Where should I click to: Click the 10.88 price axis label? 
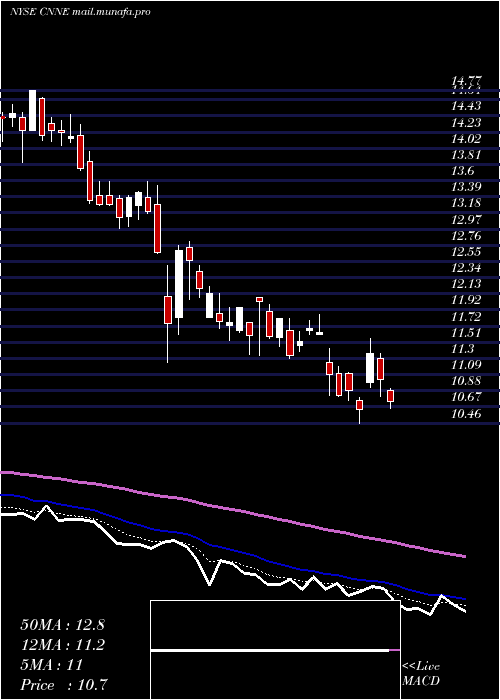466,381
